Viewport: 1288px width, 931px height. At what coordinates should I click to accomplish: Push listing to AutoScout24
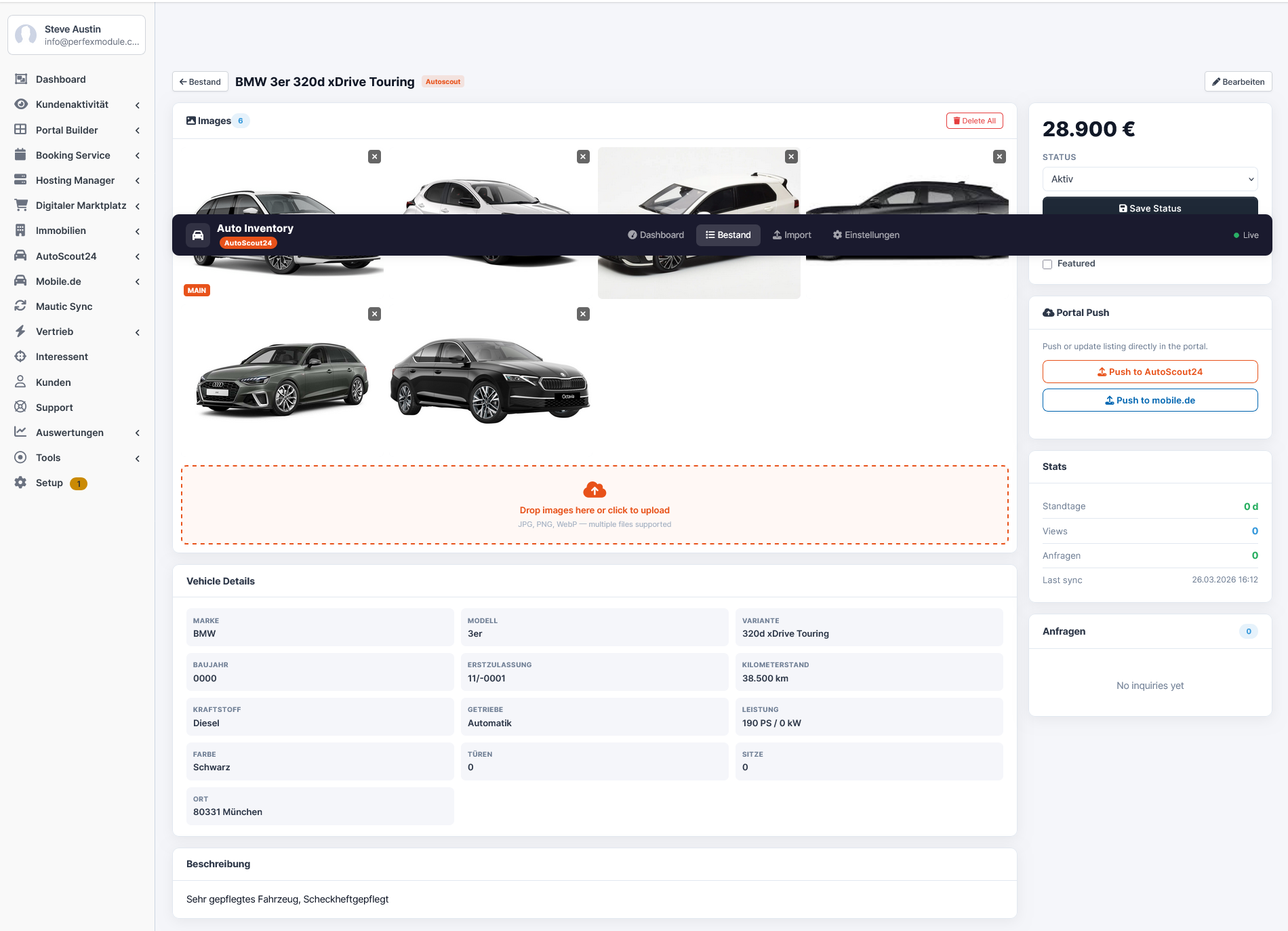(x=1150, y=372)
